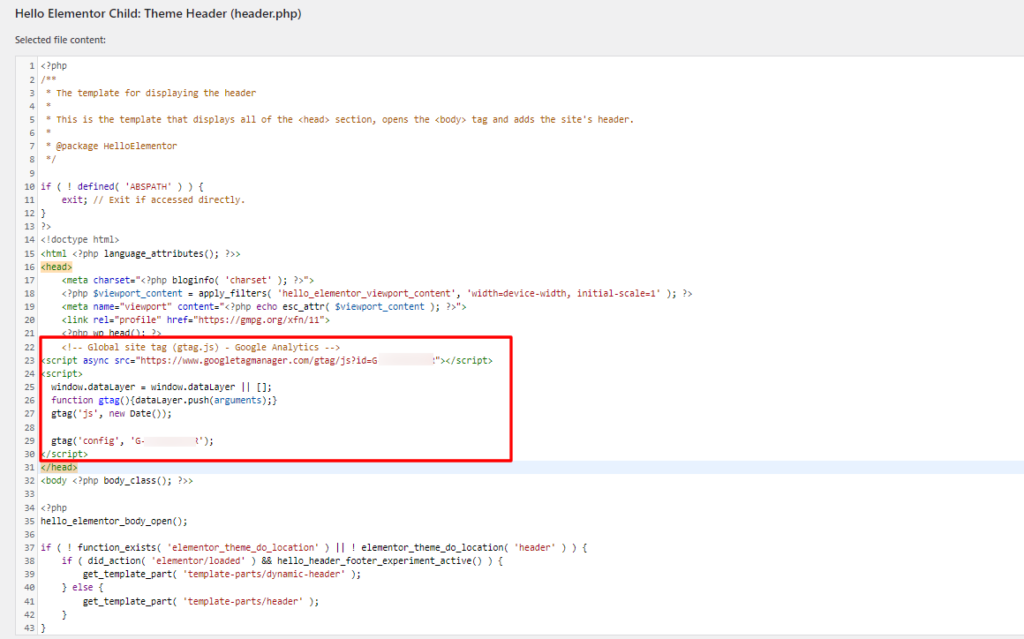Click the line "if ( ! defined( 'ABSPATH' ) ) {"
Image resolution: width=1024 pixels, height=639 pixels.
coord(122,187)
